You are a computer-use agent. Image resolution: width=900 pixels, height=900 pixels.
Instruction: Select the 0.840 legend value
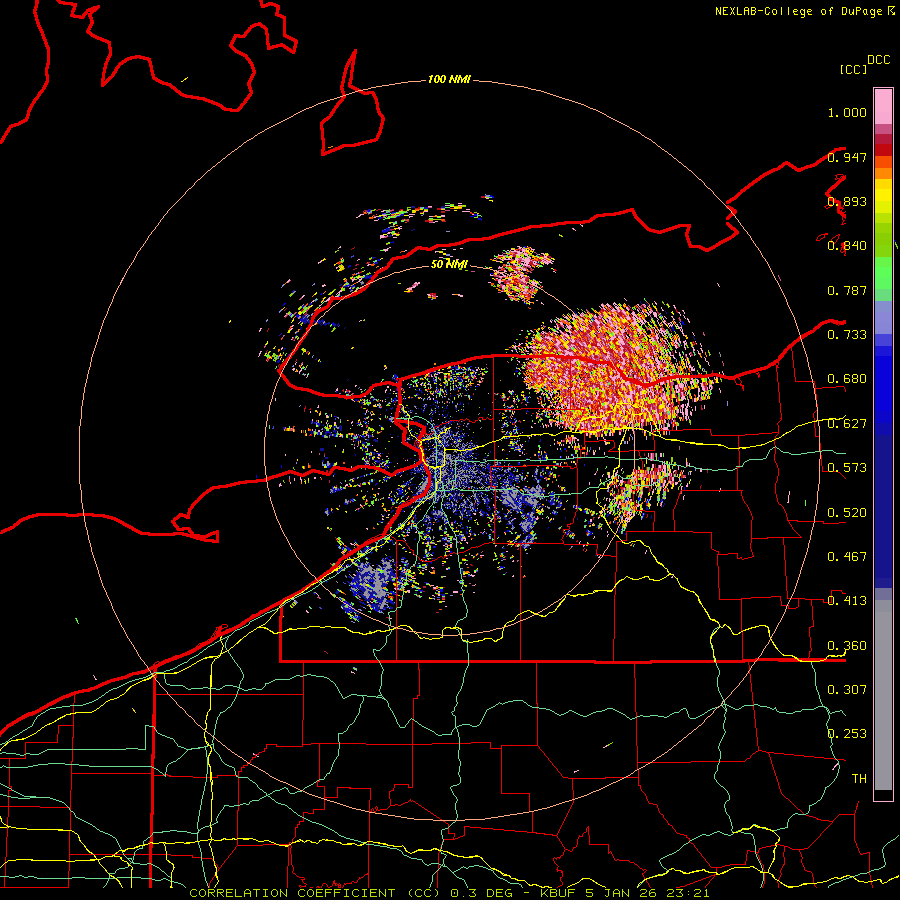(x=847, y=246)
